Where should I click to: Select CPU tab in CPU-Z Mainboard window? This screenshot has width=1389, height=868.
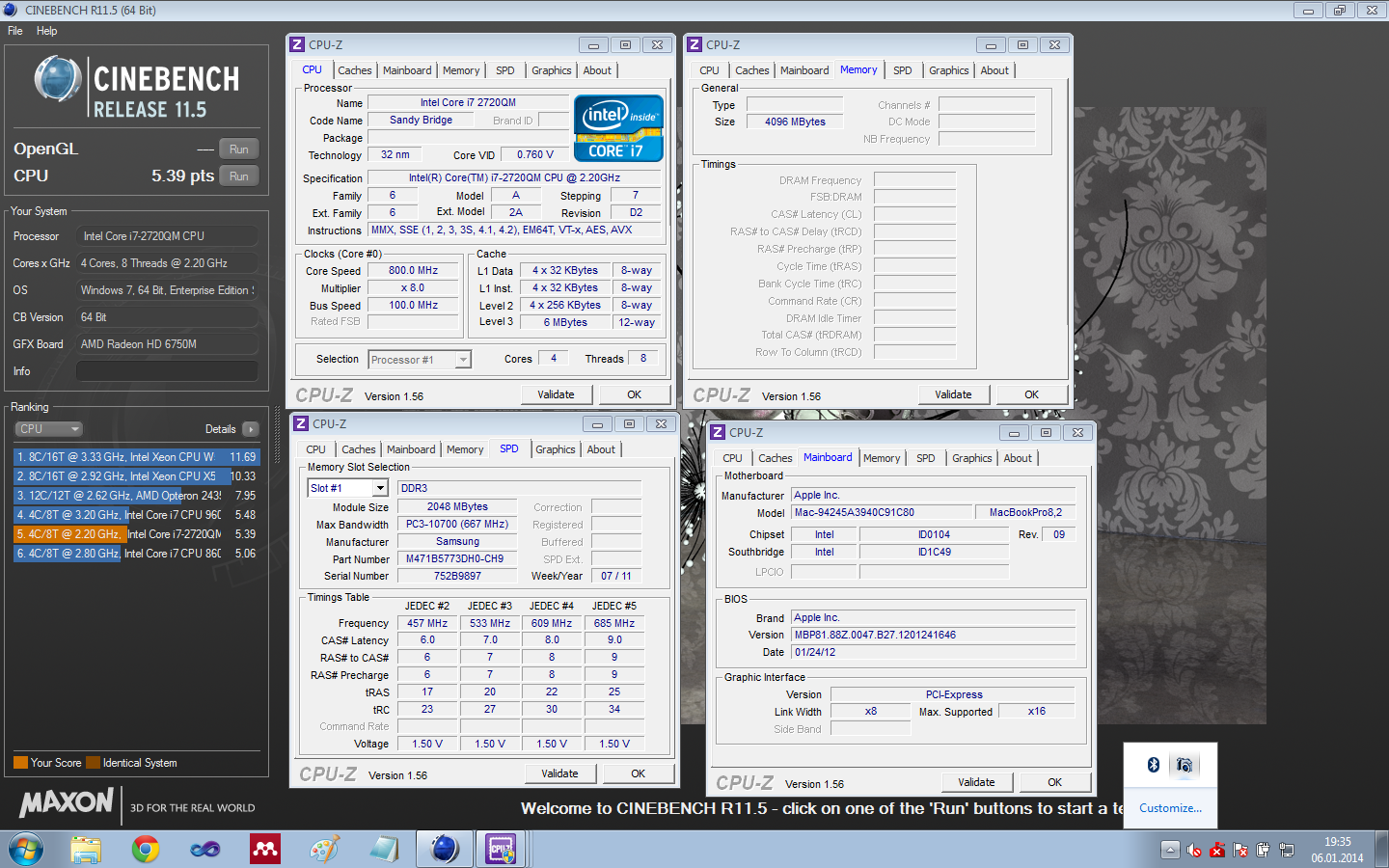pos(733,458)
